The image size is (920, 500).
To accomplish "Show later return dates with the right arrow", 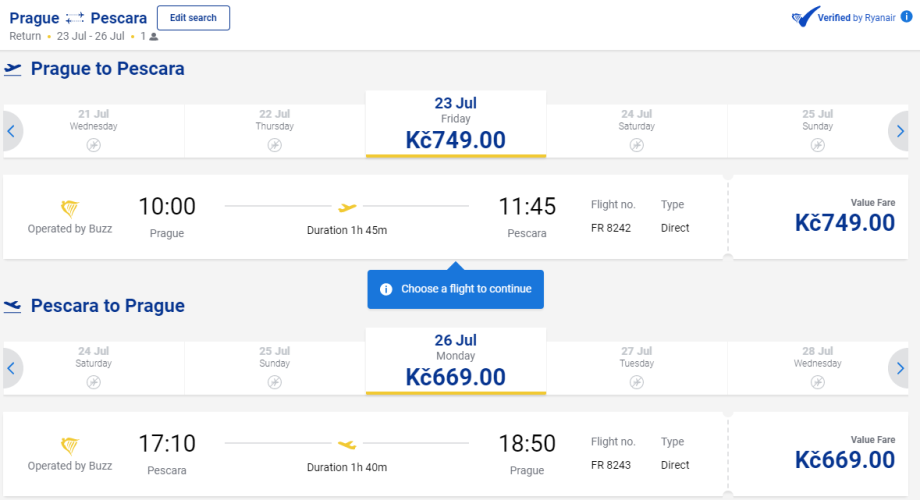I will [x=900, y=368].
